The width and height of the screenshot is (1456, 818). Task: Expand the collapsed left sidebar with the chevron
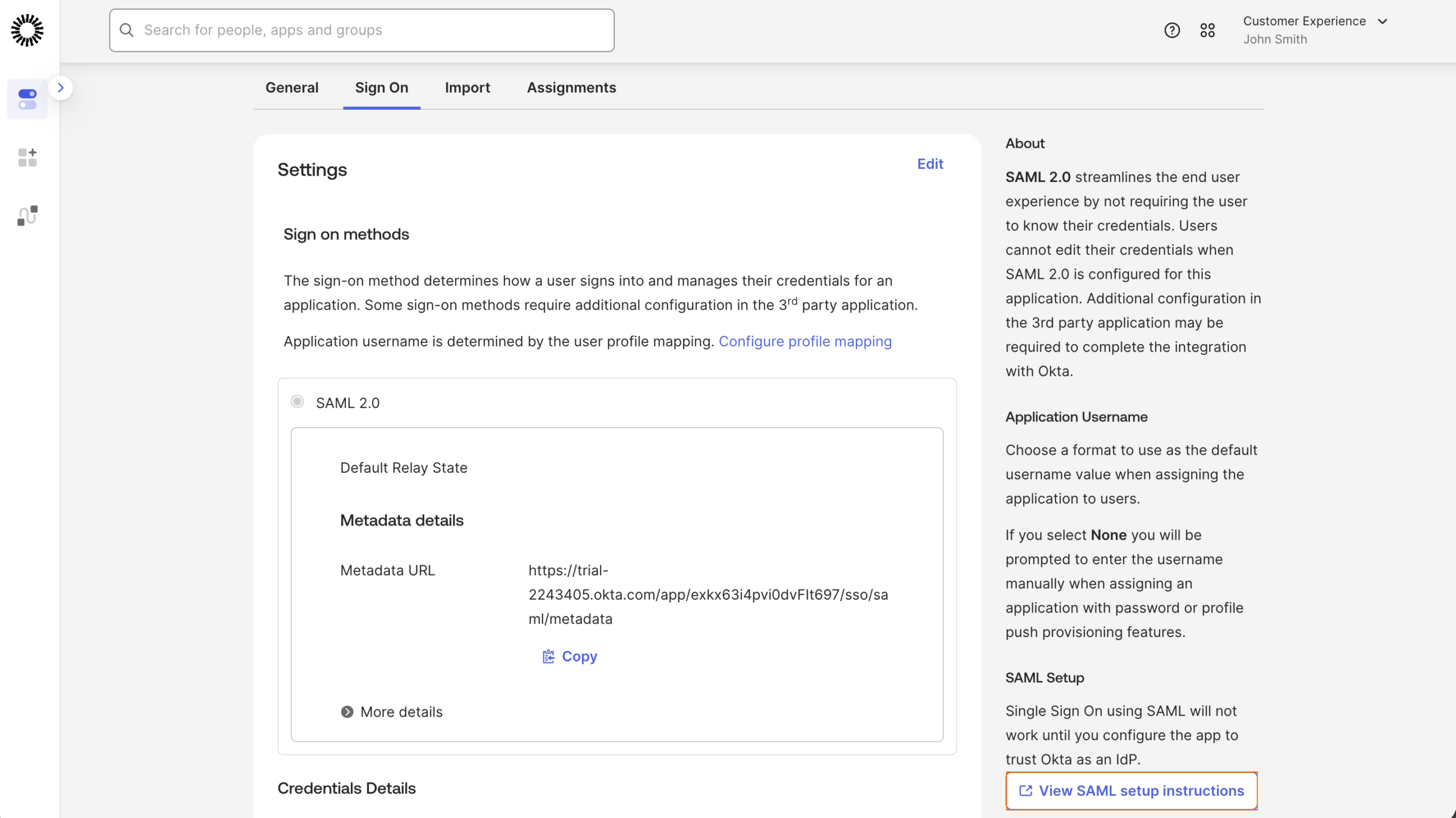[x=61, y=88]
